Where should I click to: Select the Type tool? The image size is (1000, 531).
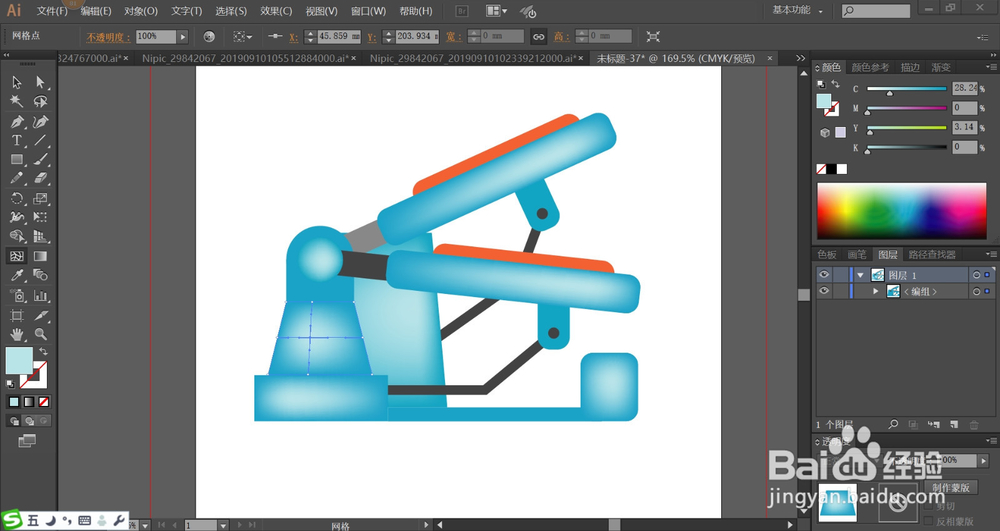[17, 140]
